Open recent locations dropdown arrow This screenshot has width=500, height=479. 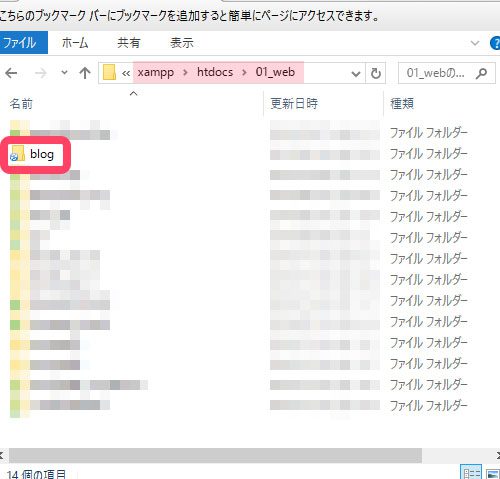coord(64,72)
